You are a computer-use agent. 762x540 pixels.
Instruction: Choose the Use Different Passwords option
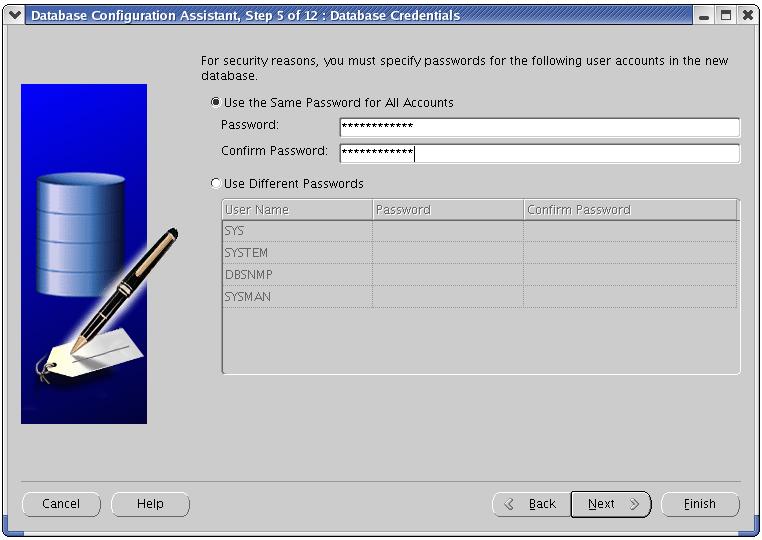tap(216, 184)
